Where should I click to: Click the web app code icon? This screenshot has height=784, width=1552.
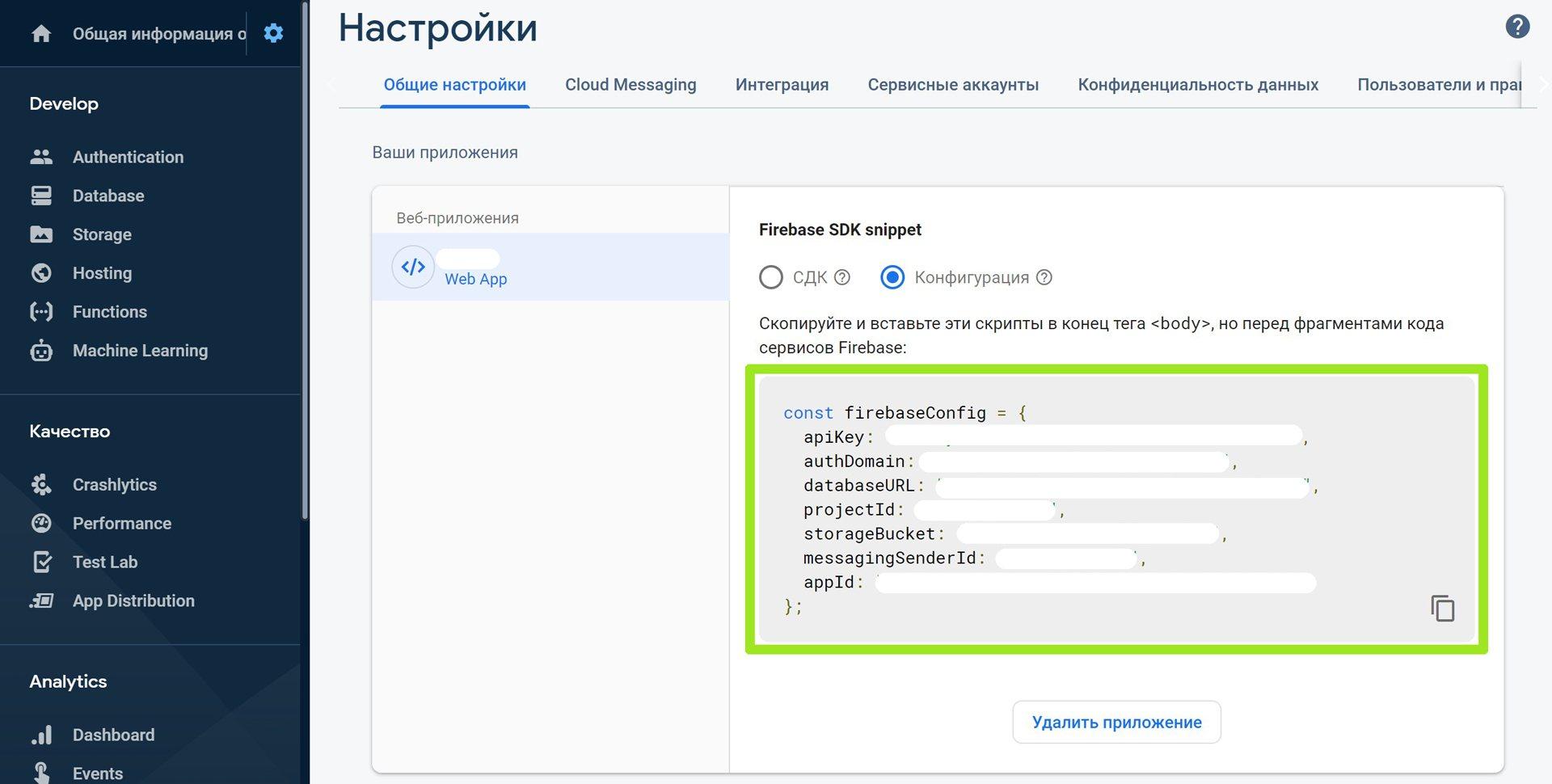(413, 268)
